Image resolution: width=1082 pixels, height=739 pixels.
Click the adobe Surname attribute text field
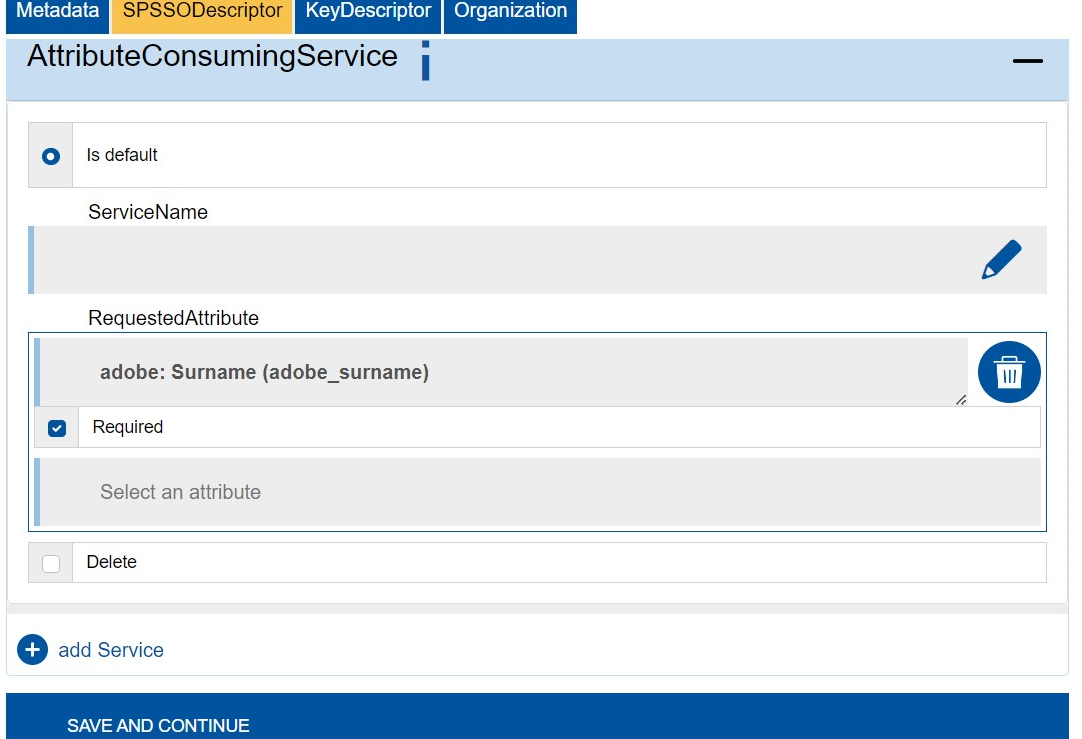tap(500, 371)
